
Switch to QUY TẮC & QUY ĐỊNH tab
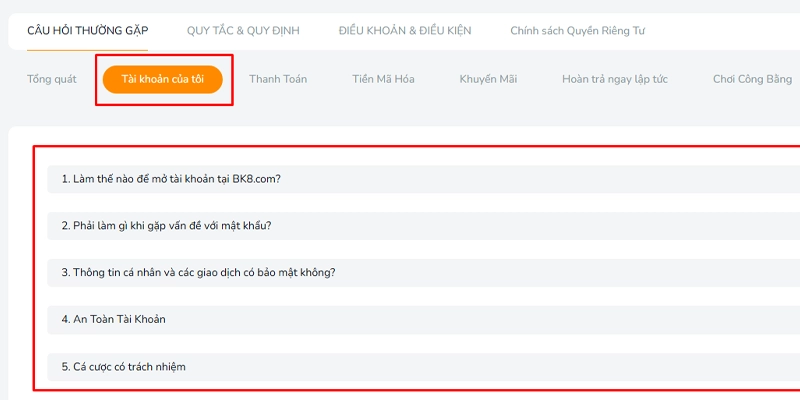(x=243, y=31)
